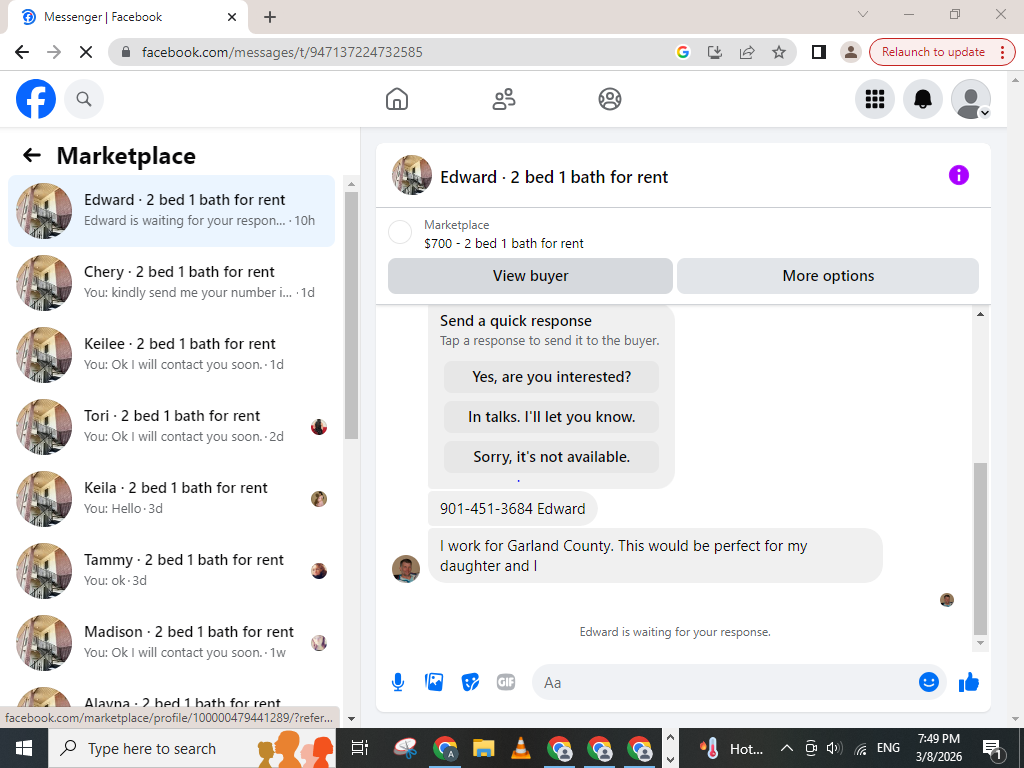
Task: Open Keila conversation in Marketplace list
Action: (x=172, y=498)
